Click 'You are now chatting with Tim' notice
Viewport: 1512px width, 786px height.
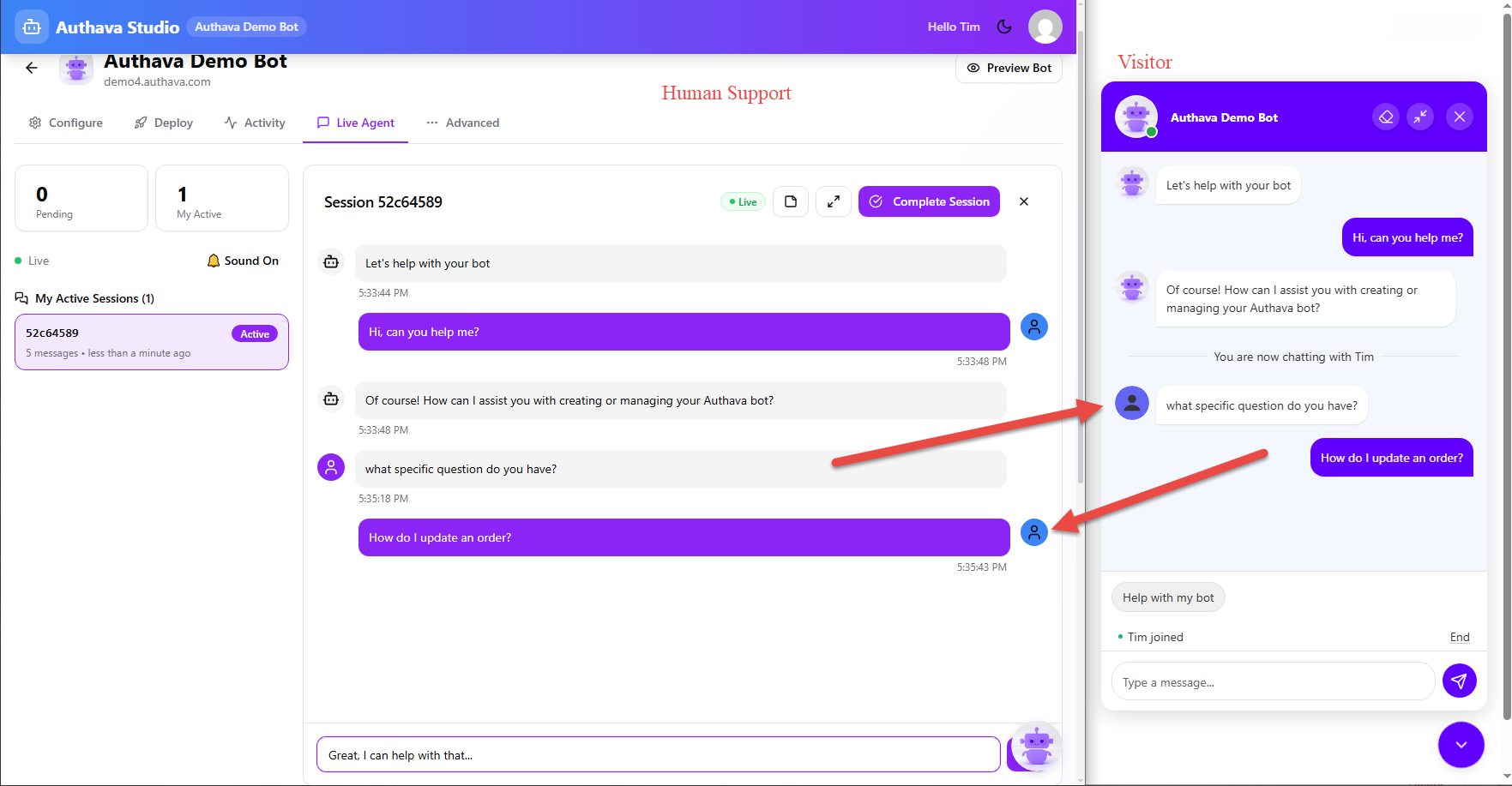click(1293, 357)
